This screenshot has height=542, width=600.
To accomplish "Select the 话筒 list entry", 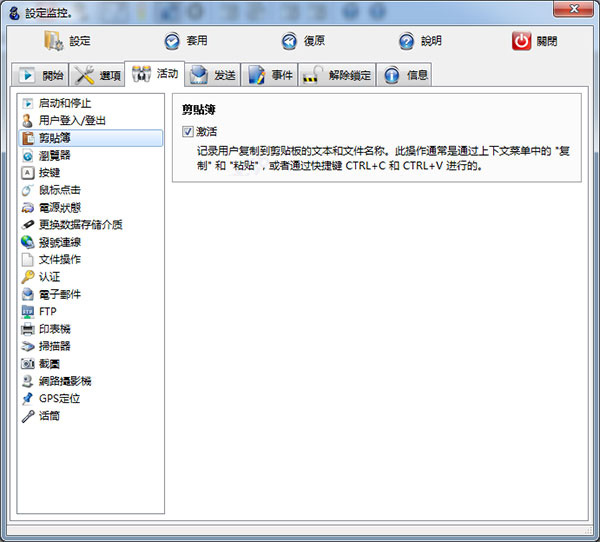I will [90, 416].
